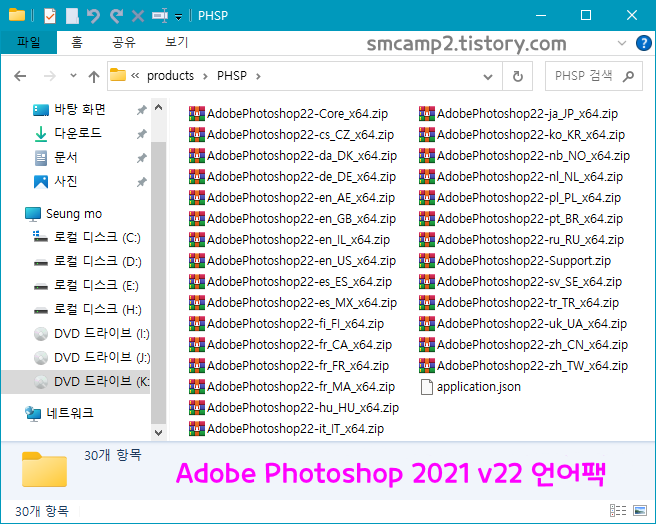Click products in the address path
This screenshot has width=656, height=524.
click(x=170, y=76)
